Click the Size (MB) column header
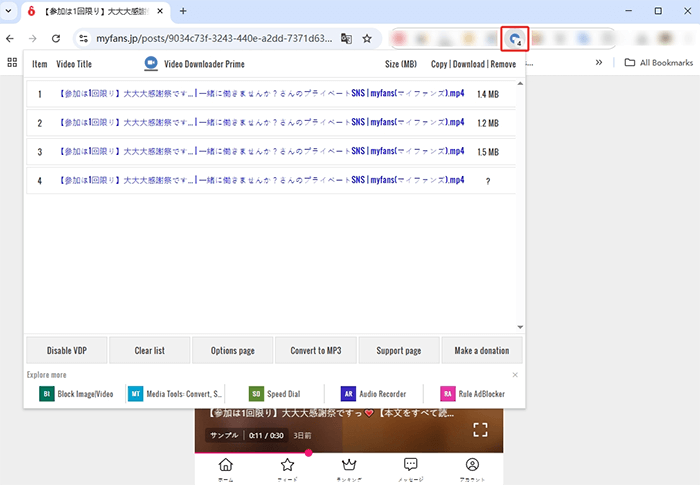 click(x=401, y=64)
